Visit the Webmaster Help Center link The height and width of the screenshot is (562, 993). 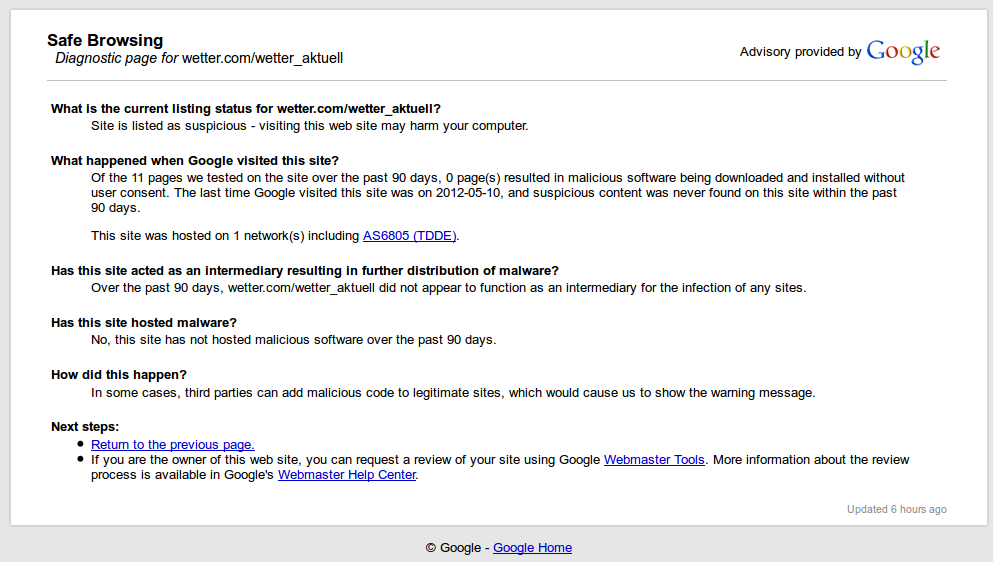tap(346, 475)
